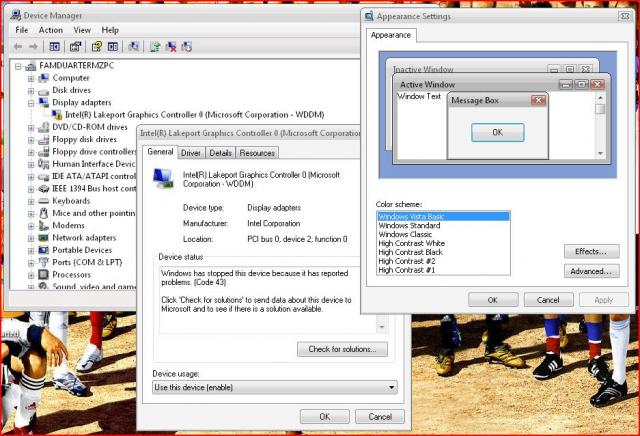This screenshot has height=436, width=640.
Task: Select the Display adapters icon
Action: click(x=43, y=102)
